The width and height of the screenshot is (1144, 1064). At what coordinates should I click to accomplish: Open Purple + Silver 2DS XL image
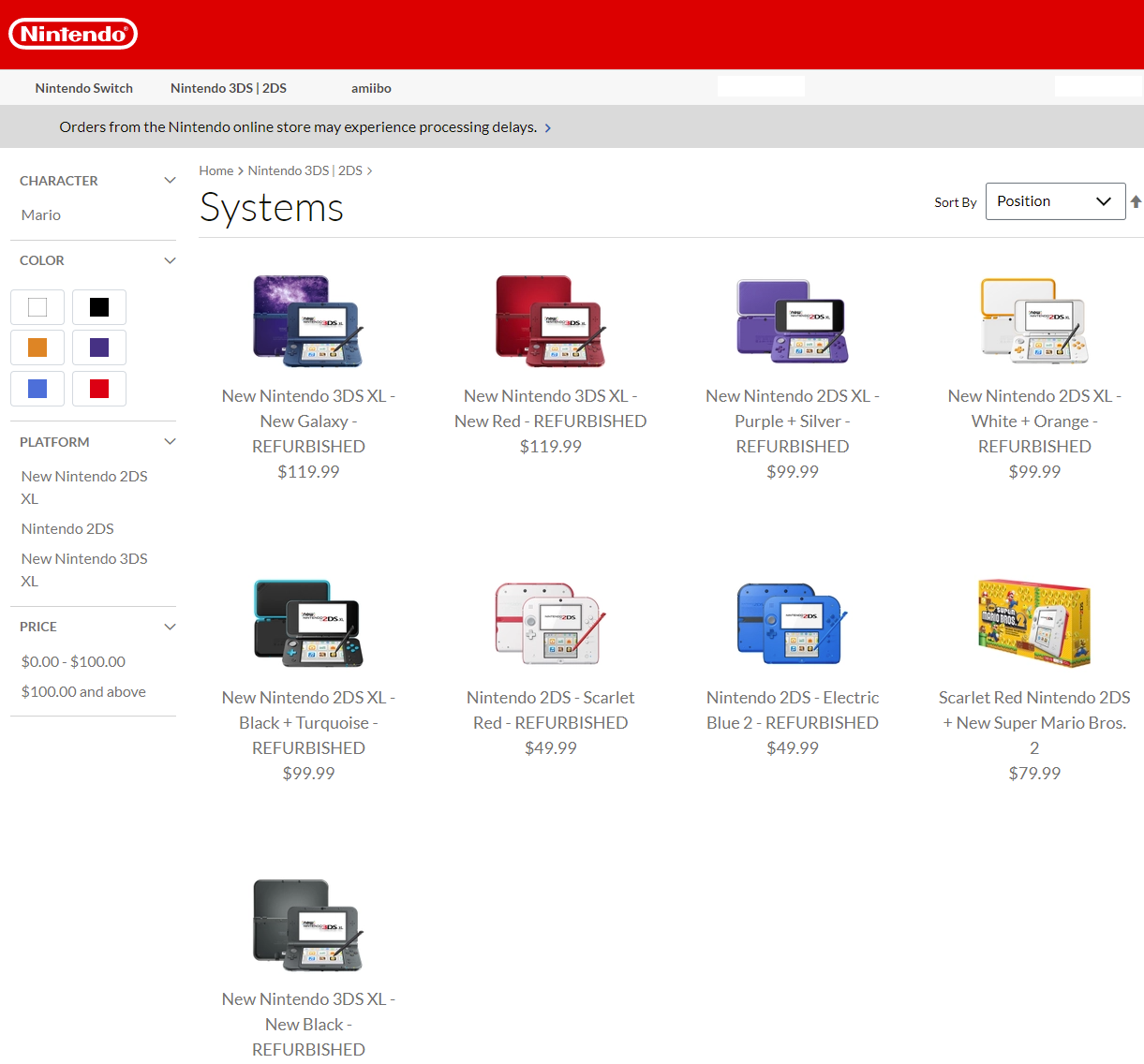click(x=793, y=321)
